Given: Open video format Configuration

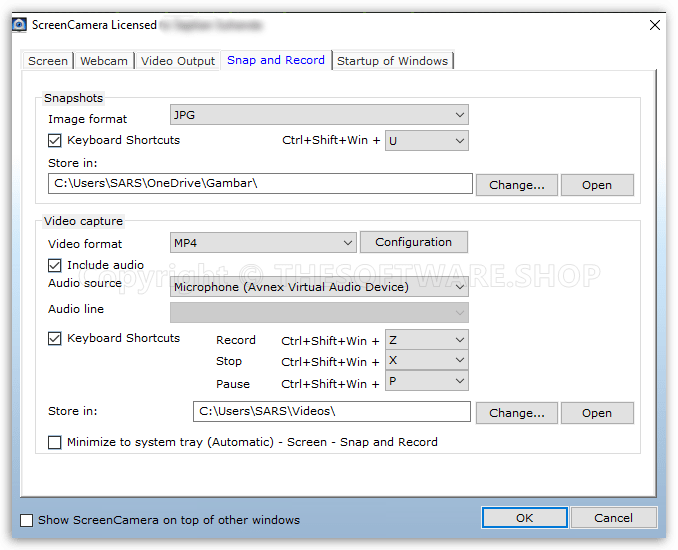Looking at the screenshot, I should [413, 242].
